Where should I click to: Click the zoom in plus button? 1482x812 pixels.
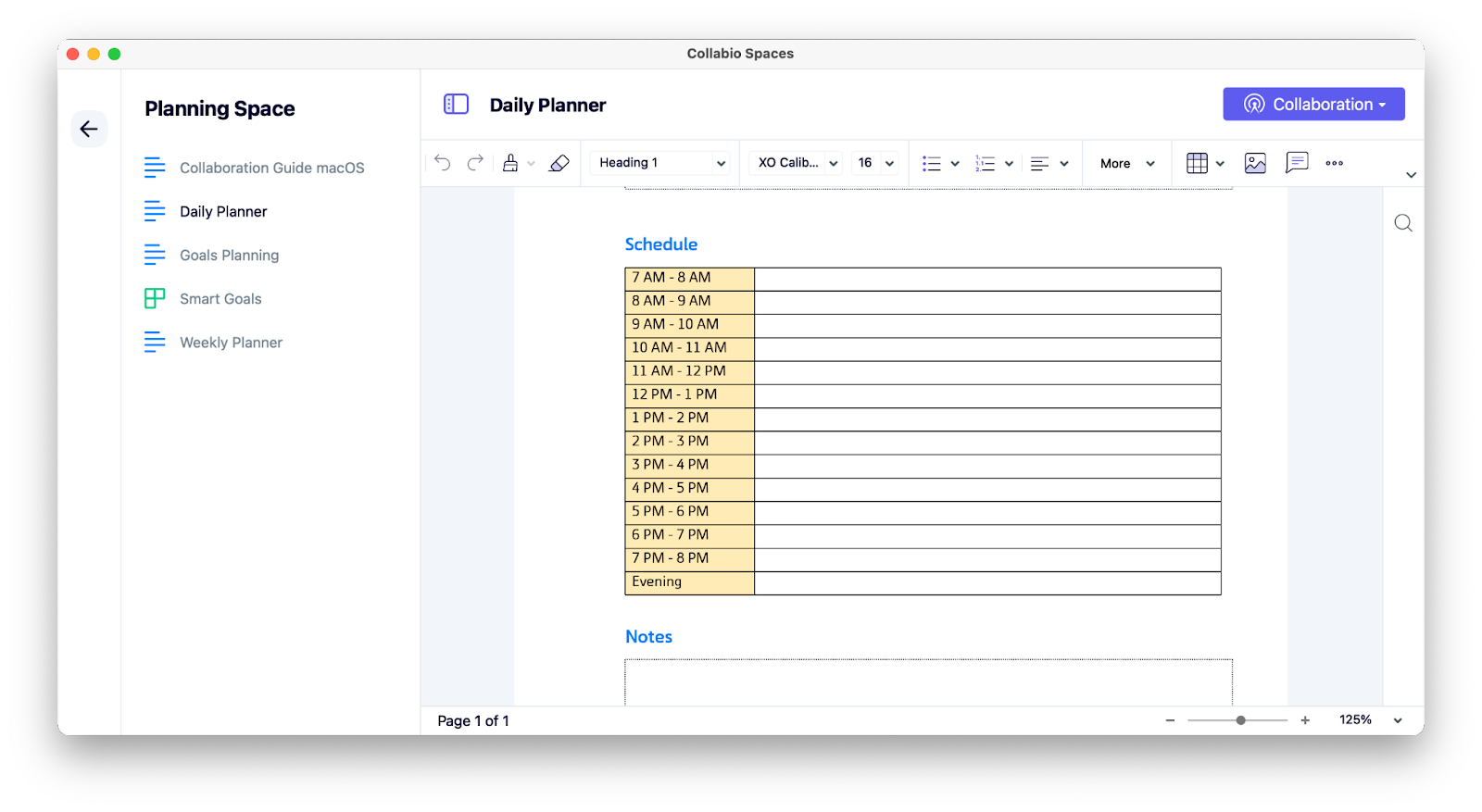(x=1305, y=720)
